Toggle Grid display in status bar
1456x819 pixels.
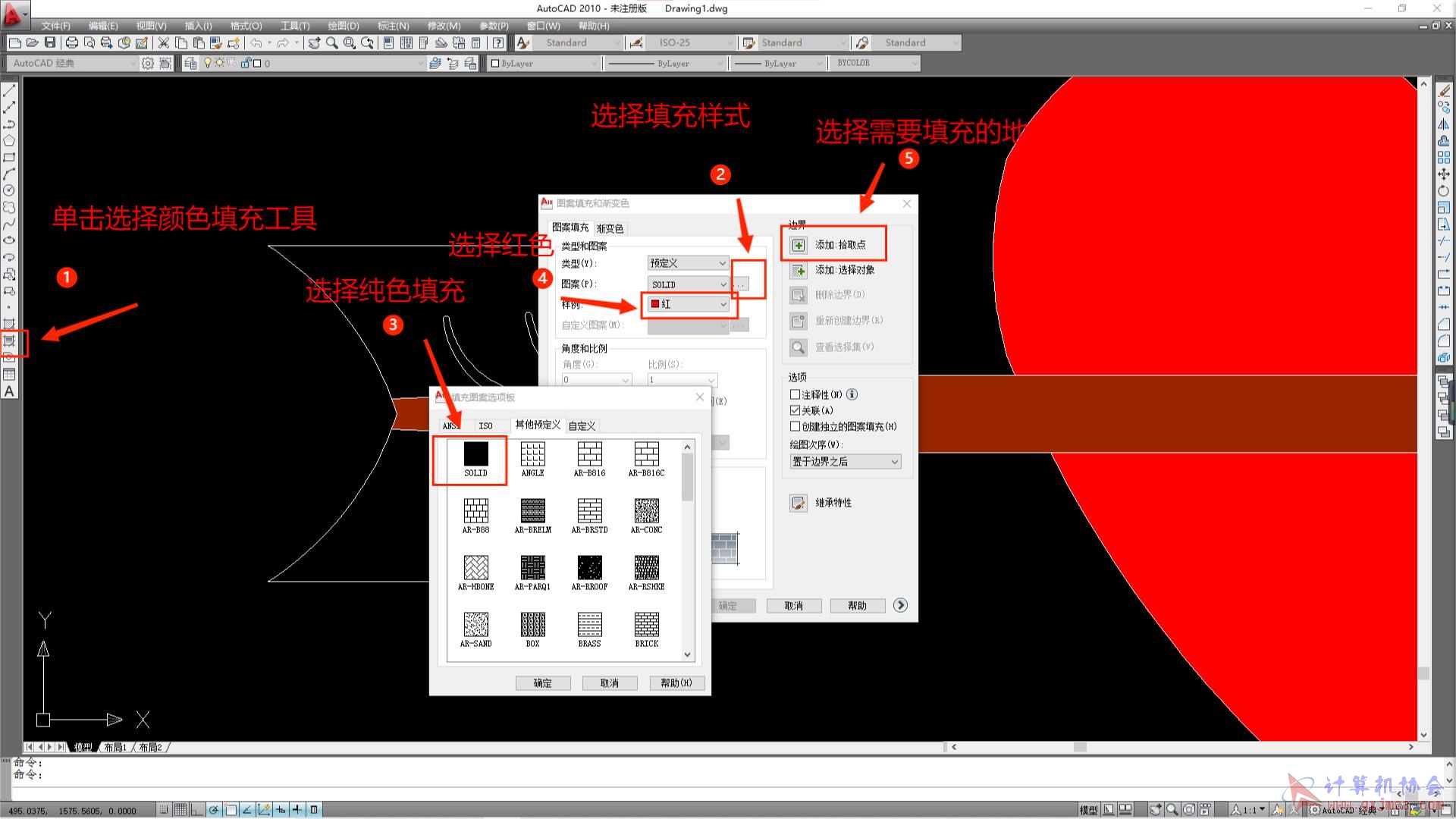[x=180, y=810]
